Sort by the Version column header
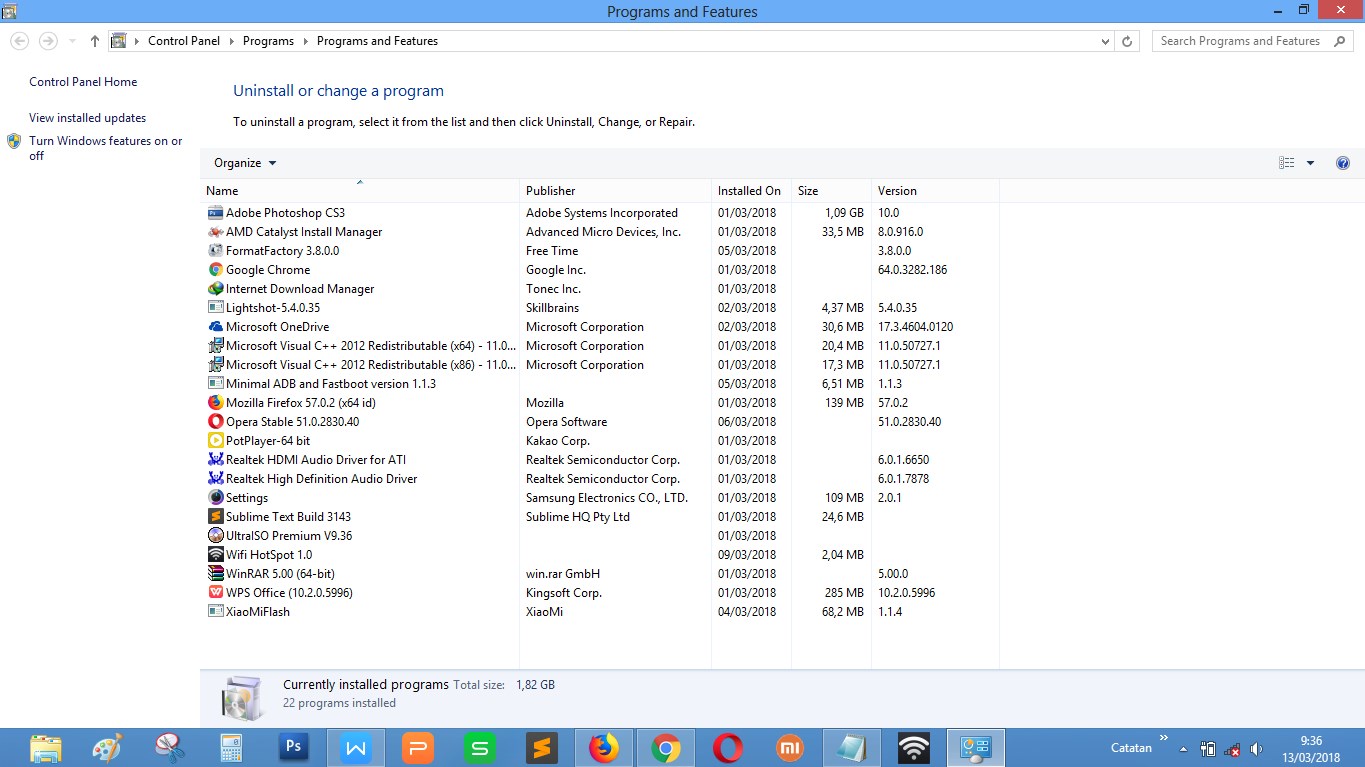The height and width of the screenshot is (767, 1365). [936, 191]
